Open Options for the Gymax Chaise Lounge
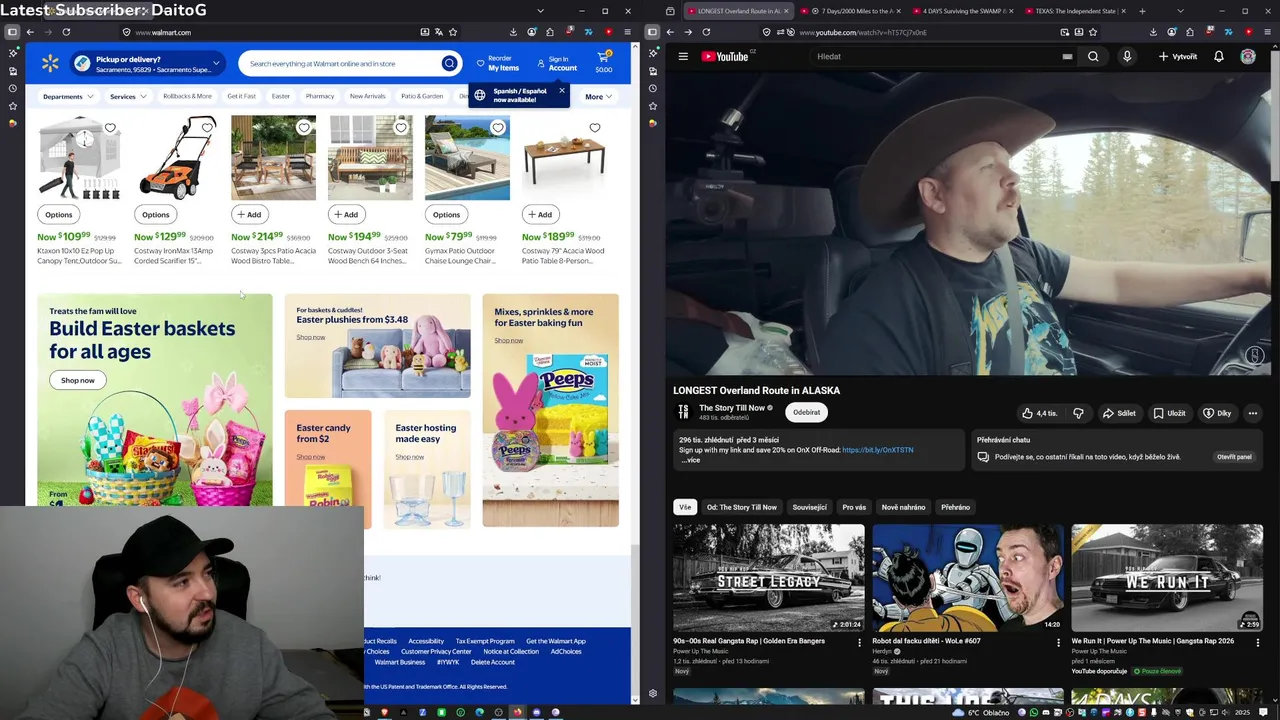Image resolution: width=1280 pixels, height=720 pixels. (447, 214)
